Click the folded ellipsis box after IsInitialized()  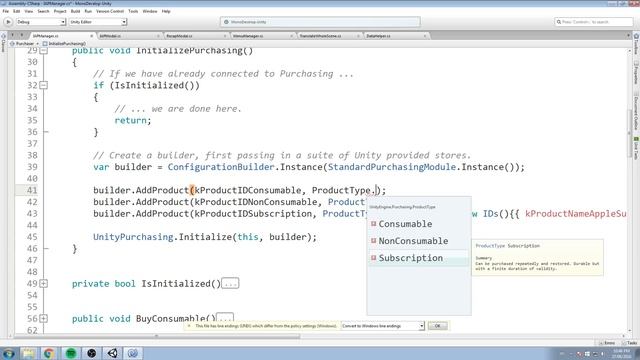230,284
